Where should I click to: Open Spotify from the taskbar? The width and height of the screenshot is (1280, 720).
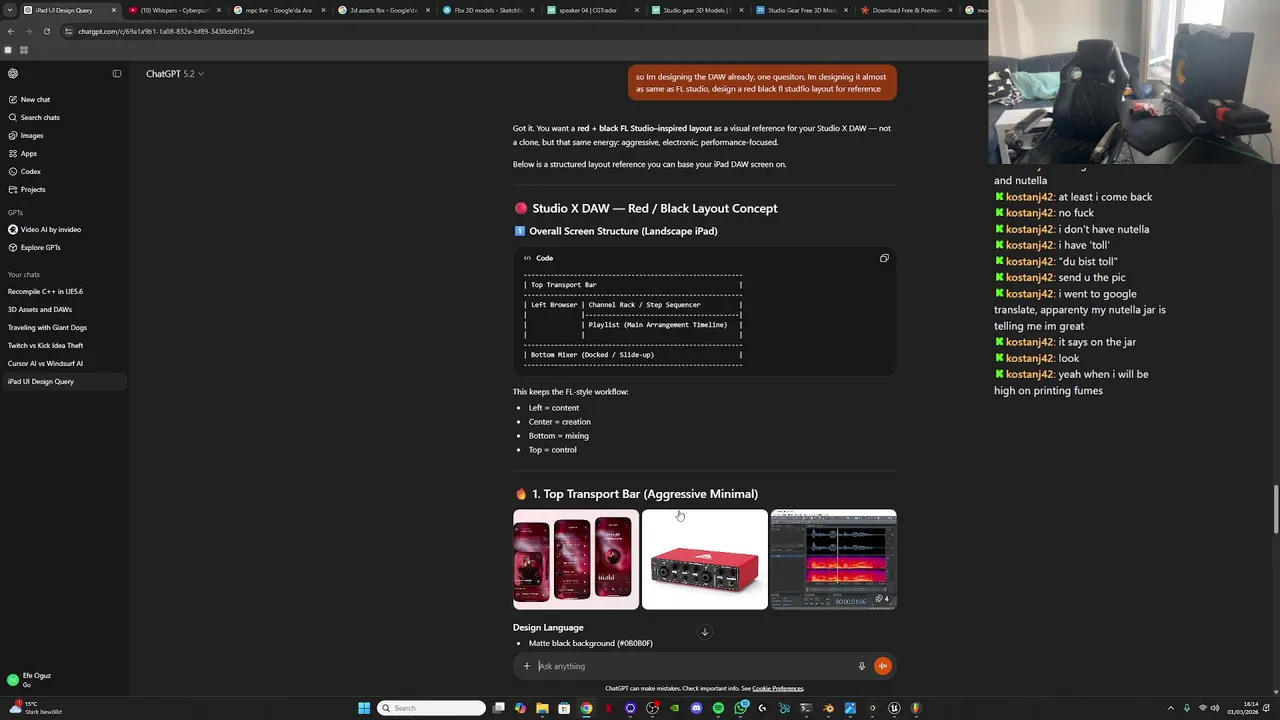point(718,708)
